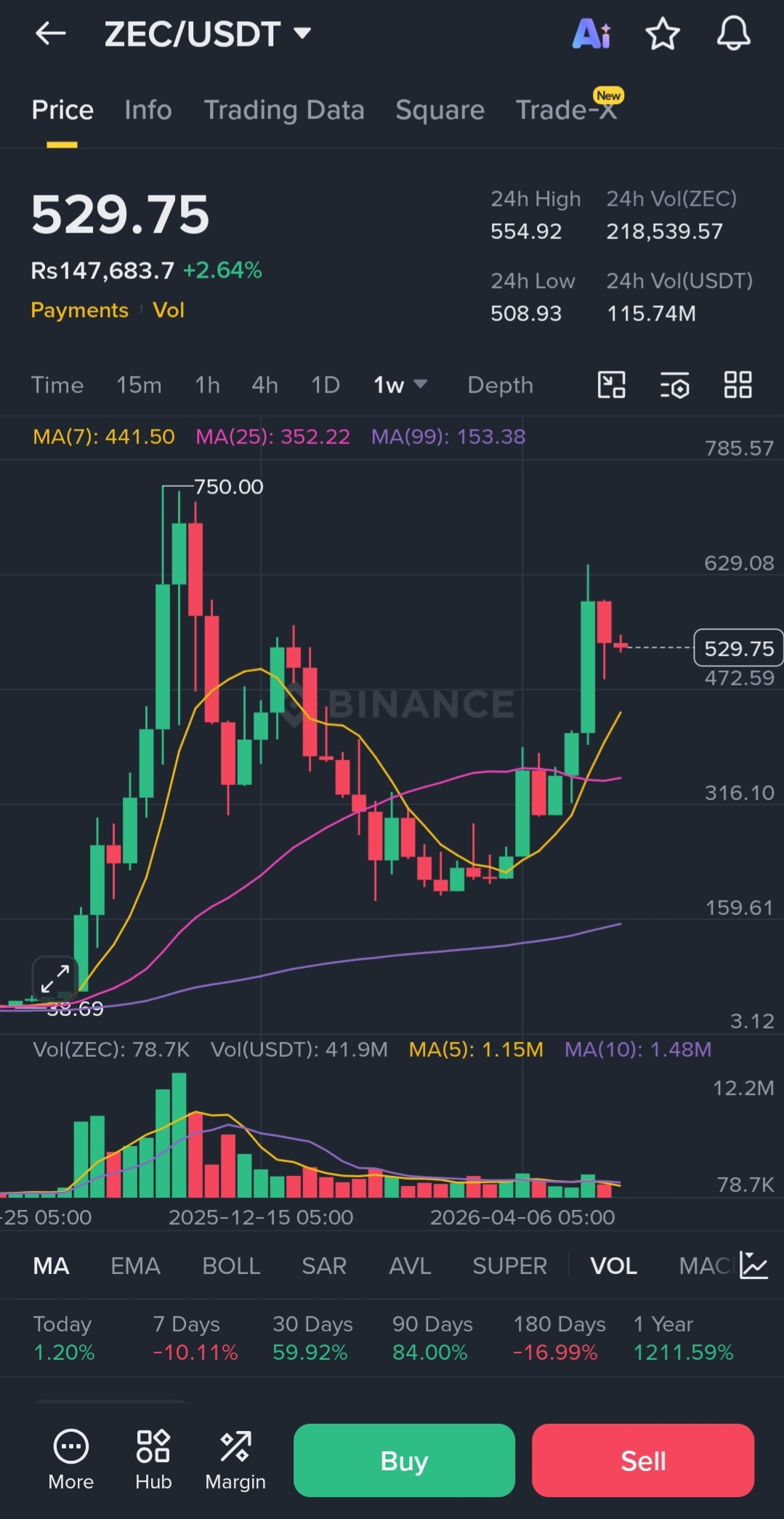The height and width of the screenshot is (1519, 784).
Task: Switch to Depth chart view
Action: click(x=501, y=384)
